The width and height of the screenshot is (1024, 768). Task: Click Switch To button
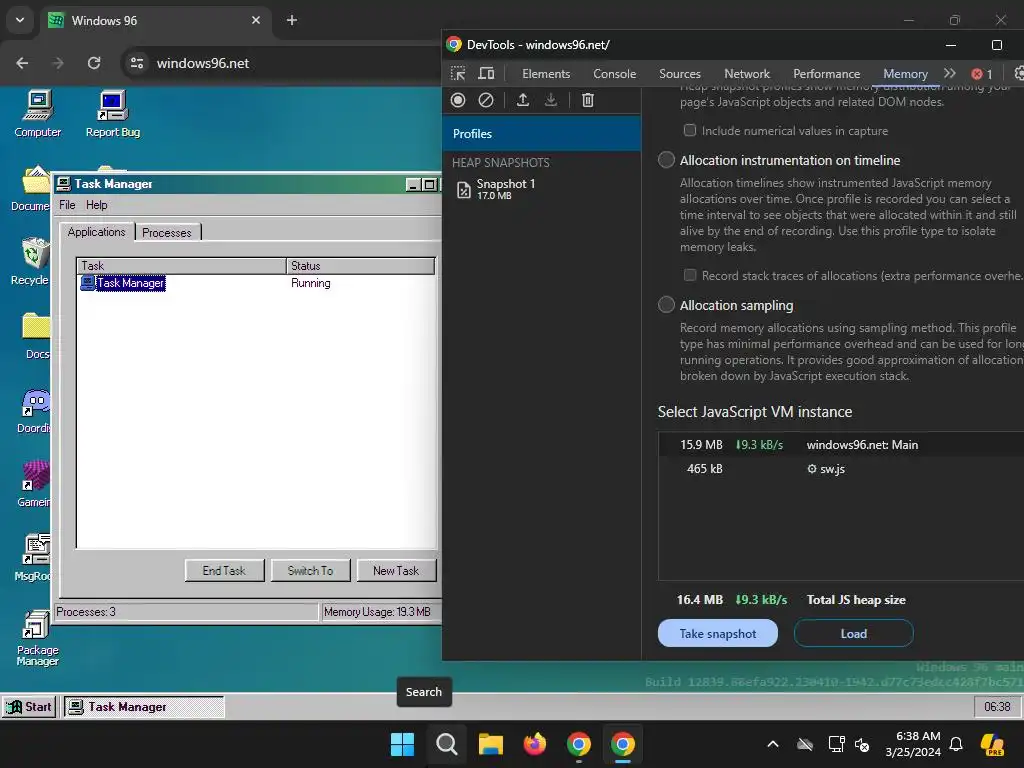click(310, 571)
